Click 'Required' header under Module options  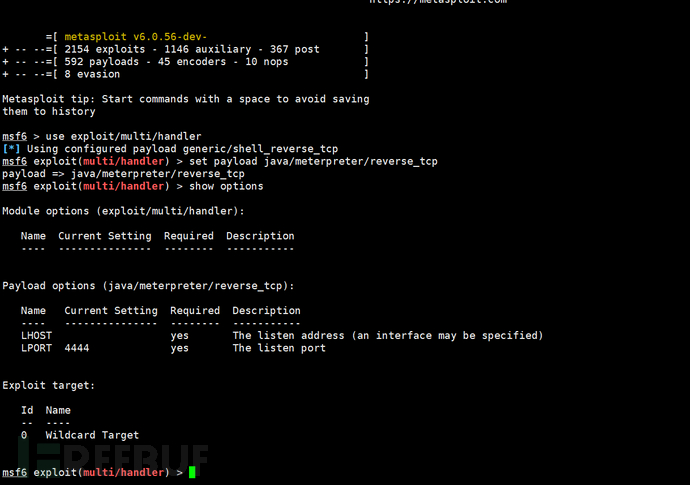click(x=189, y=236)
